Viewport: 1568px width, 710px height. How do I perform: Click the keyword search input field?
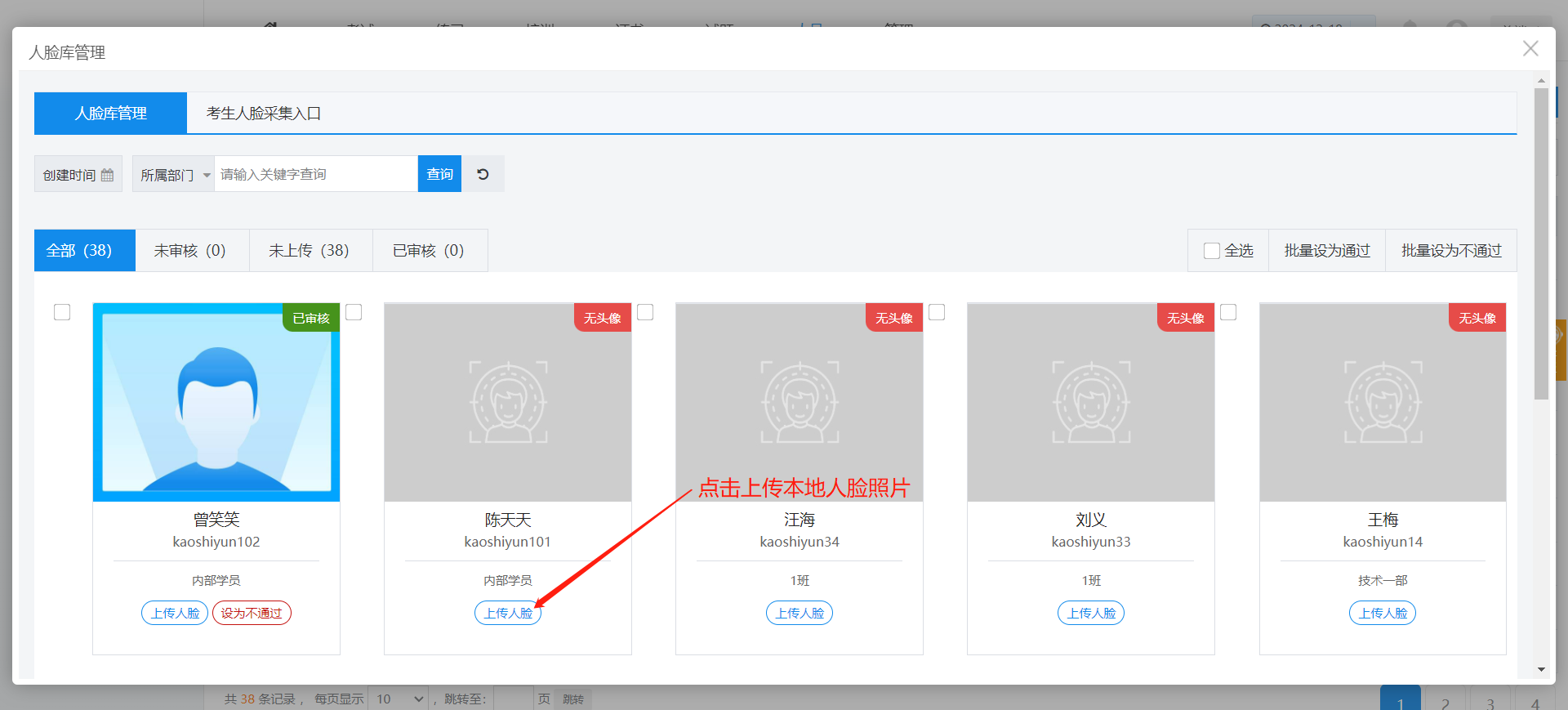(315, 174)
